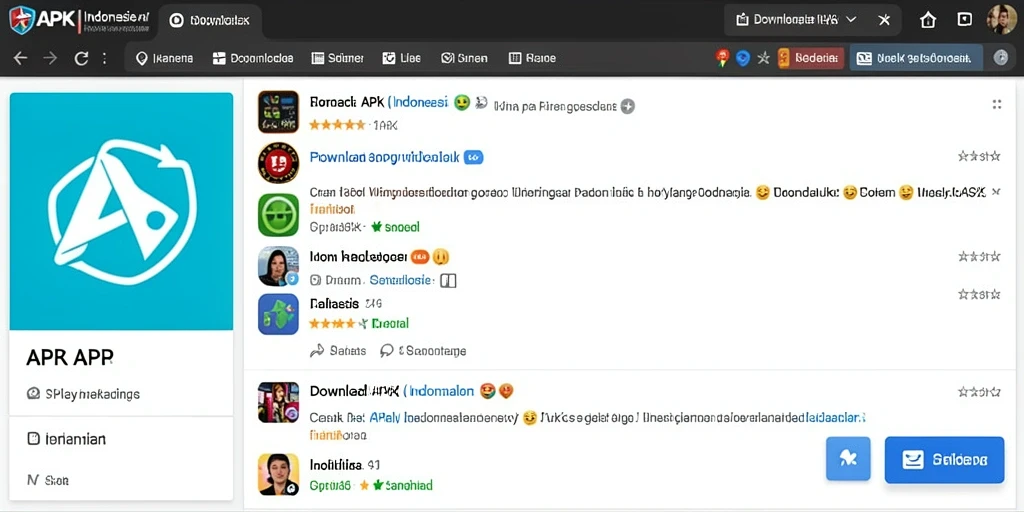Select SPlay makadings in side panel
1024x512 pixels.
tap(83, 394)
